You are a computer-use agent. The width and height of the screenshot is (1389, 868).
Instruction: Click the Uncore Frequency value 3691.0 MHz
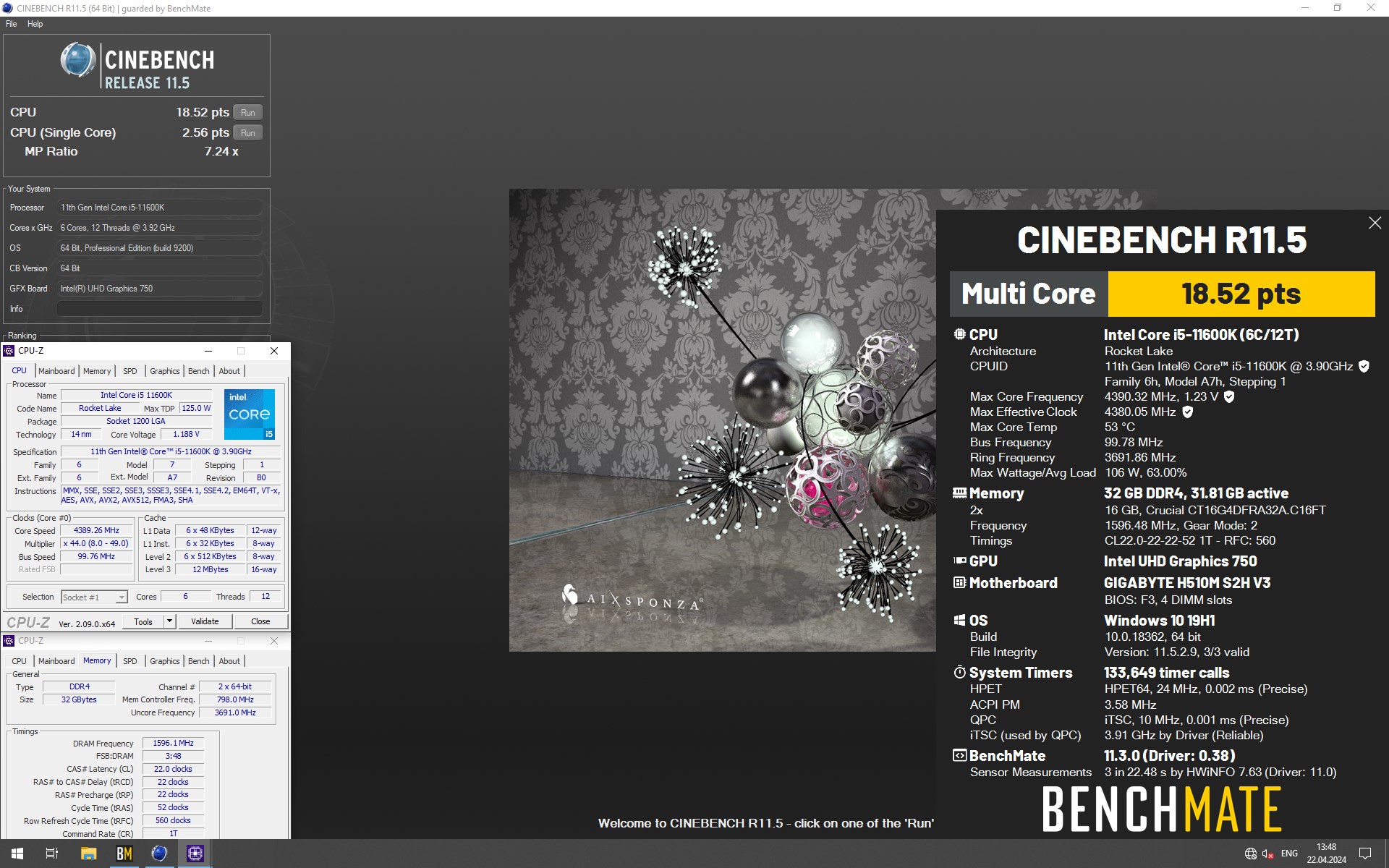tap(235, 712)
